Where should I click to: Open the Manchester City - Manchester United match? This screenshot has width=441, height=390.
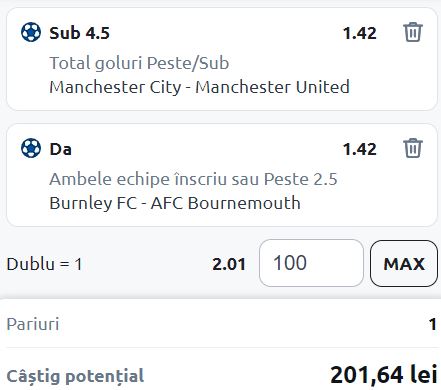click(199, 87)
